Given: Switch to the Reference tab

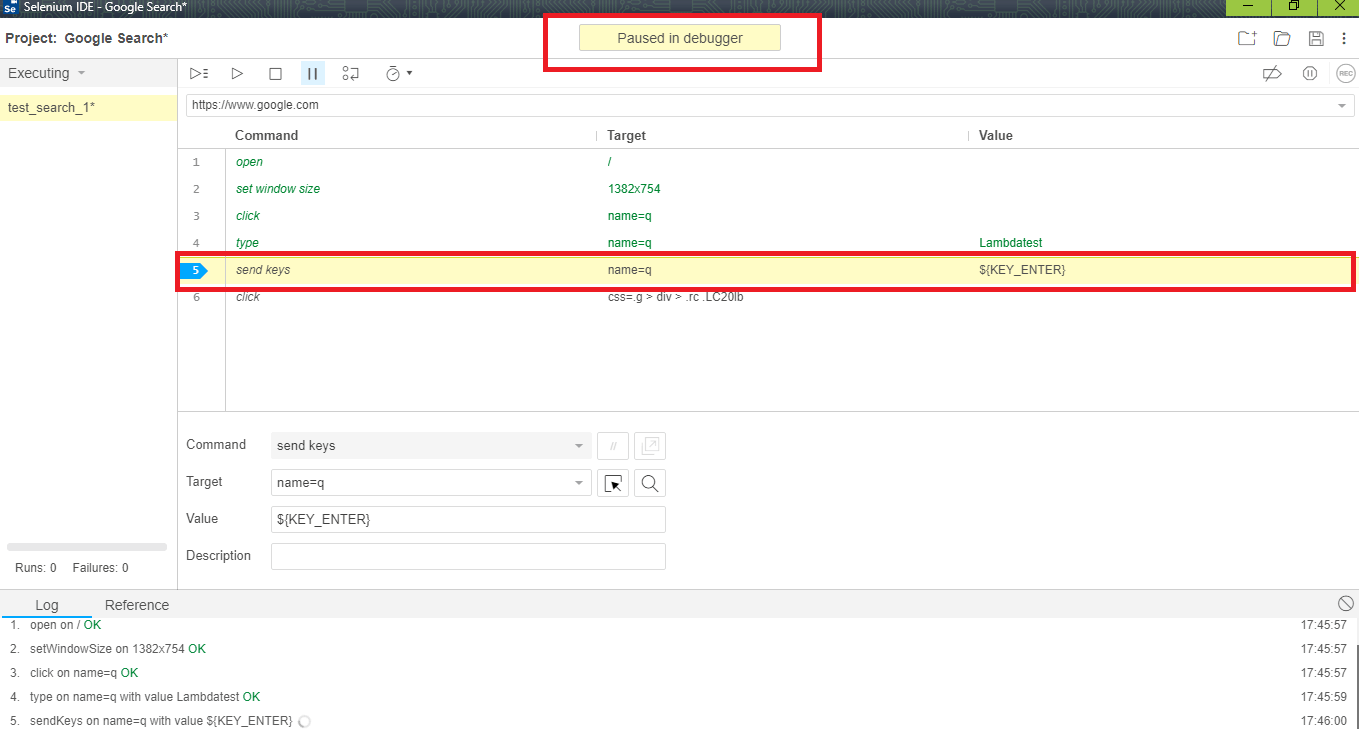Looking at the screenshot, I should (x=137, y=605).
